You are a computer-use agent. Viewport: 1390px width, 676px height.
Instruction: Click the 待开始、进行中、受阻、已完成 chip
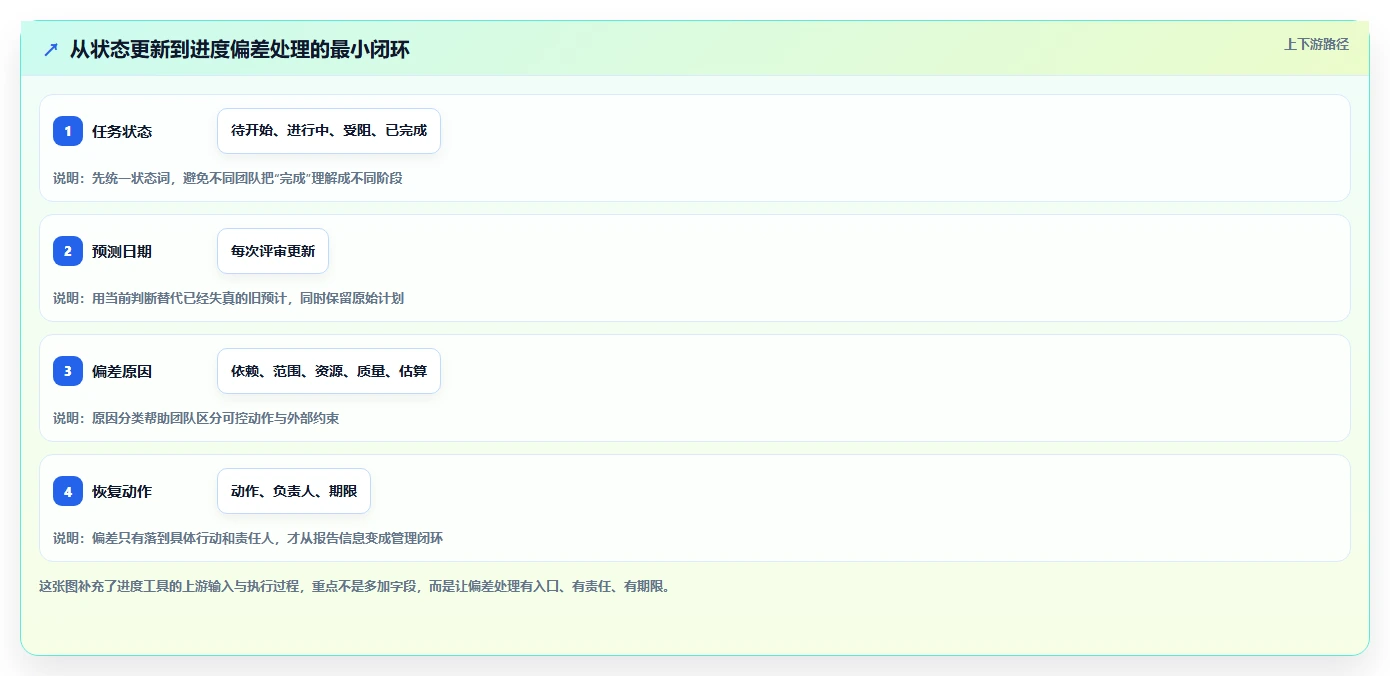pos(329,131)
